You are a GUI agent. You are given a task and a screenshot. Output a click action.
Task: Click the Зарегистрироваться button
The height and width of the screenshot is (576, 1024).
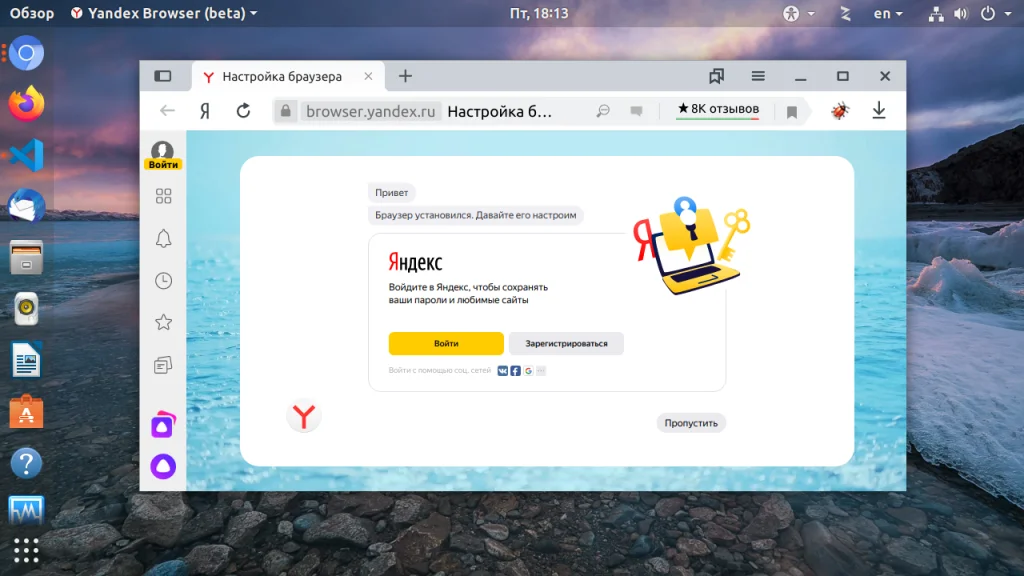pos(566,344)
